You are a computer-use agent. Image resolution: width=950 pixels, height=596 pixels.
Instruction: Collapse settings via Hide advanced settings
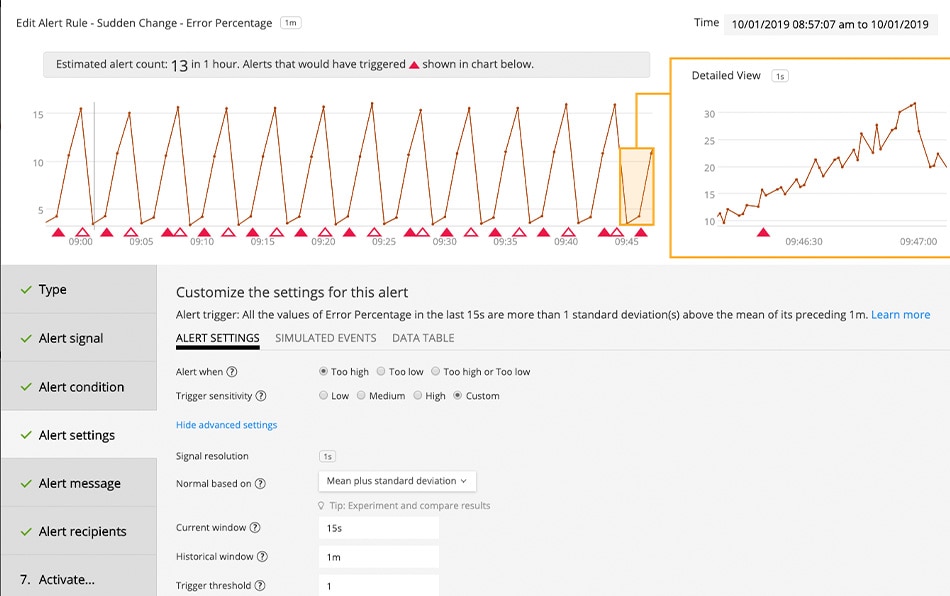[x=227, y=425]
